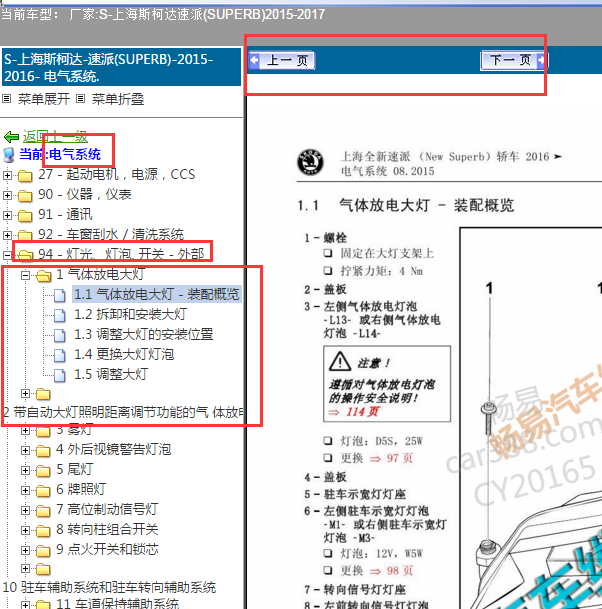Click the 当前:电气系统 label
Viewport: 602px width, 609px height.
60,155
